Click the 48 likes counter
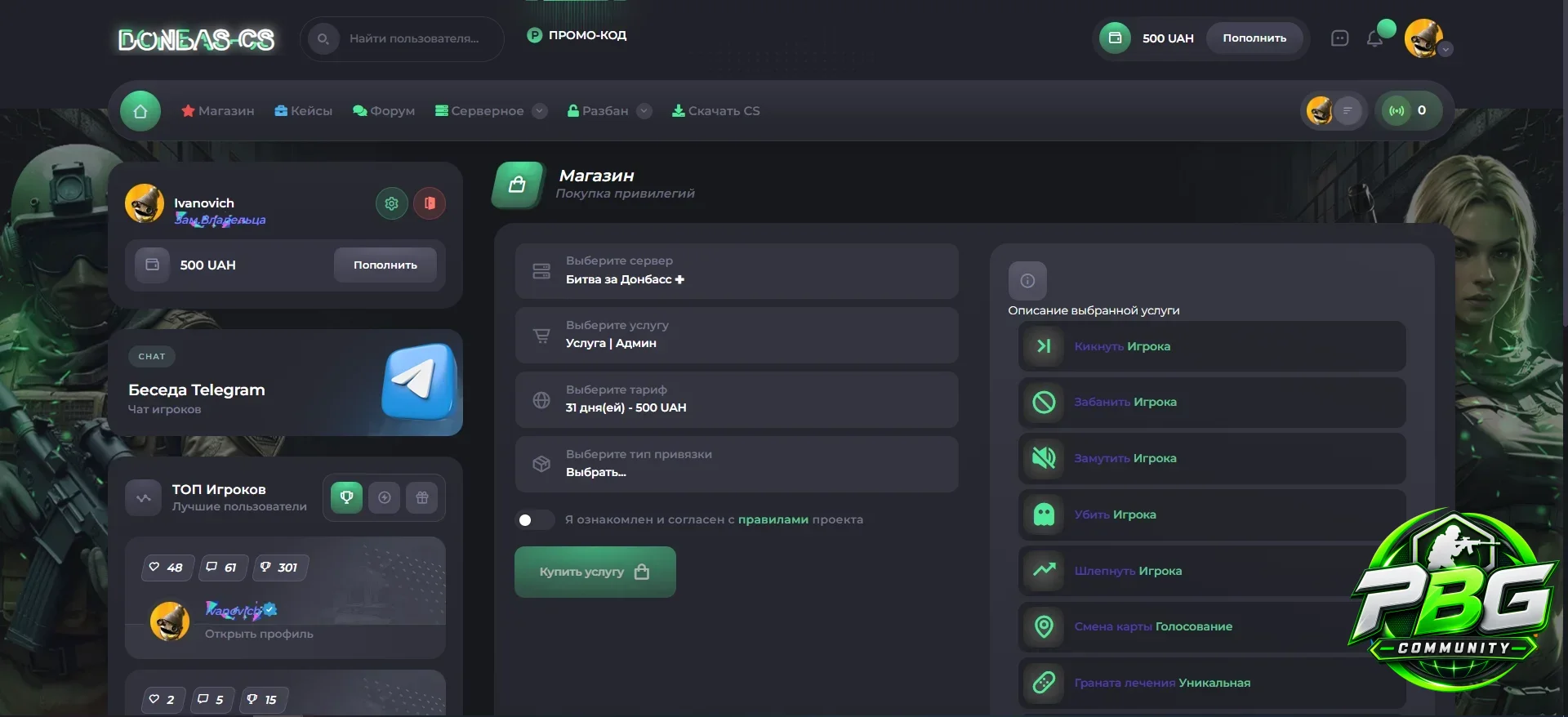 (166, 568)
